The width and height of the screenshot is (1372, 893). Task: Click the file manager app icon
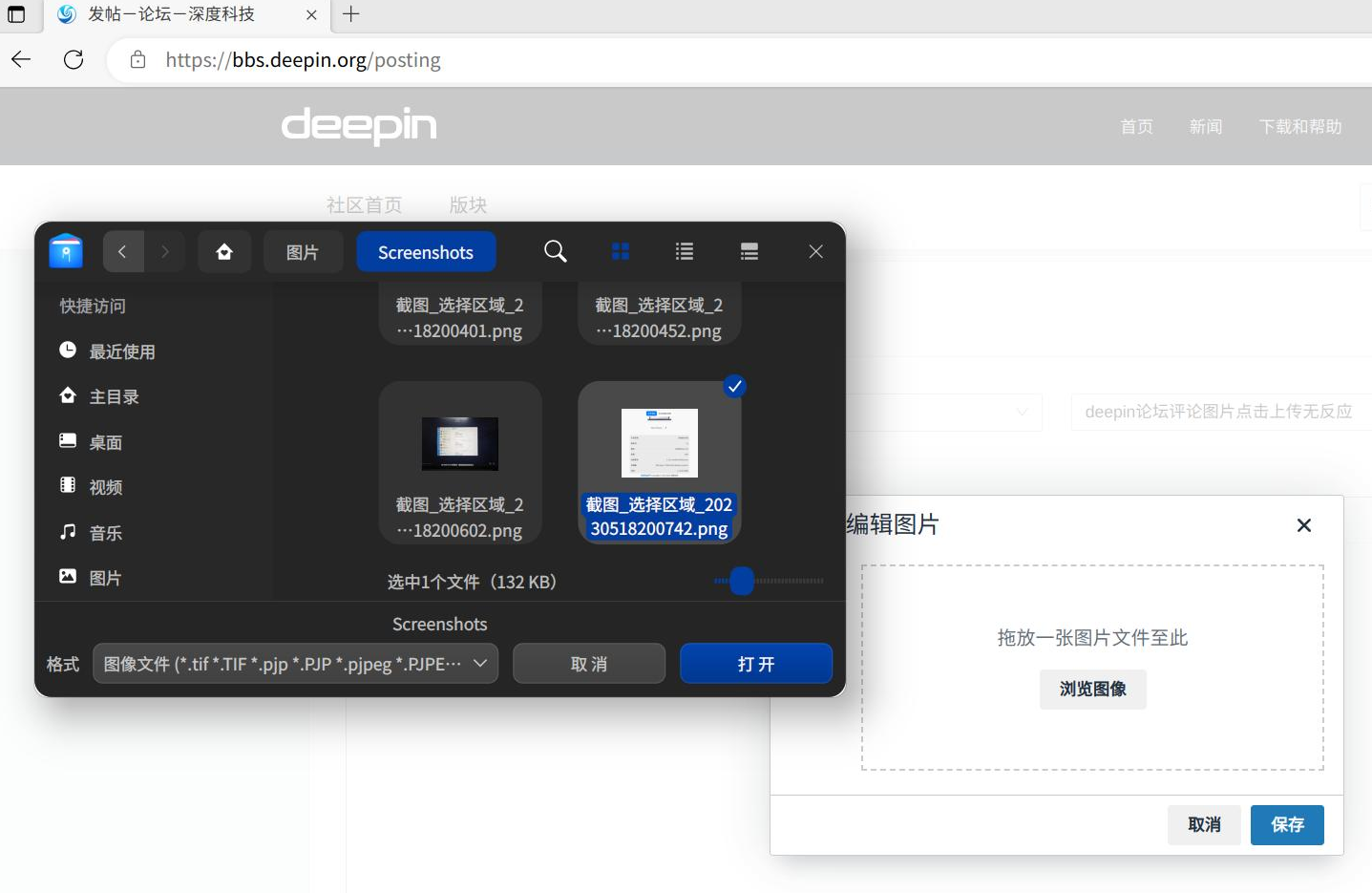click(66, 251)
